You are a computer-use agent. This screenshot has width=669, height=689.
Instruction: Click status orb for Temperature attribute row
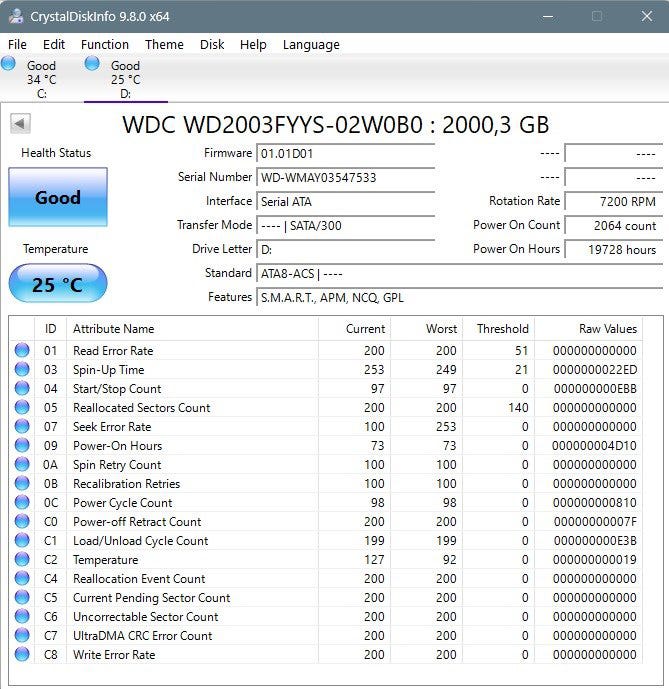(22, 559)
